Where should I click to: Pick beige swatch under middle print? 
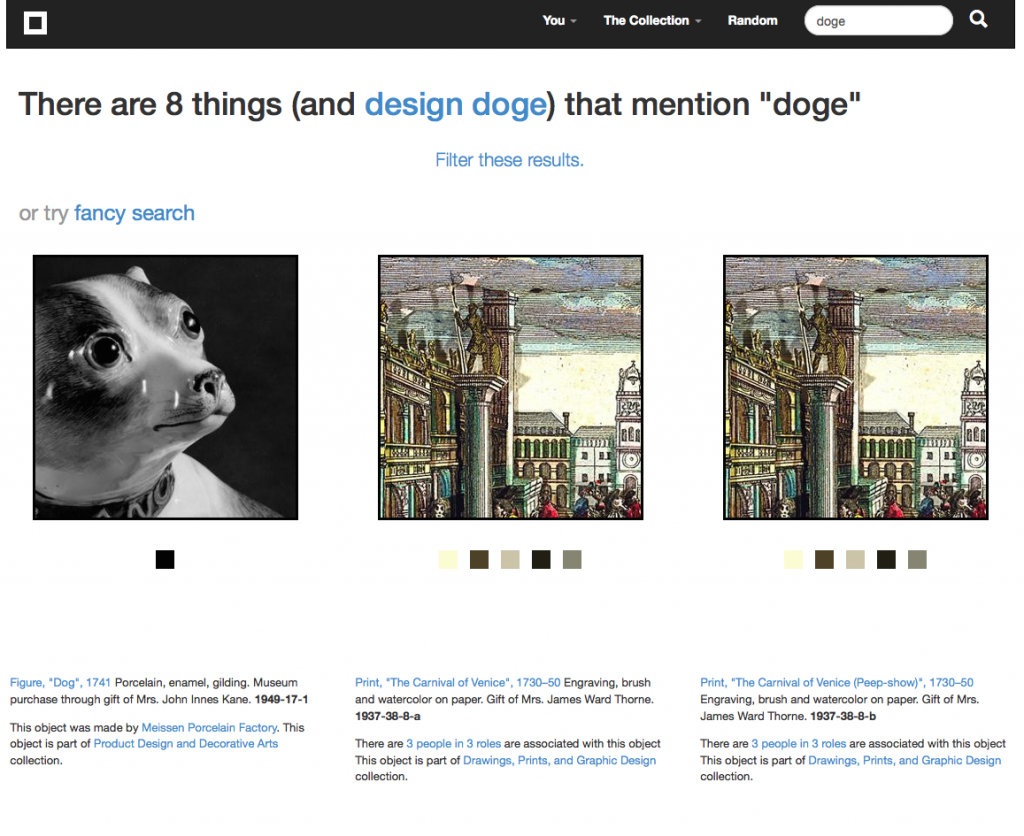[510, 560]
